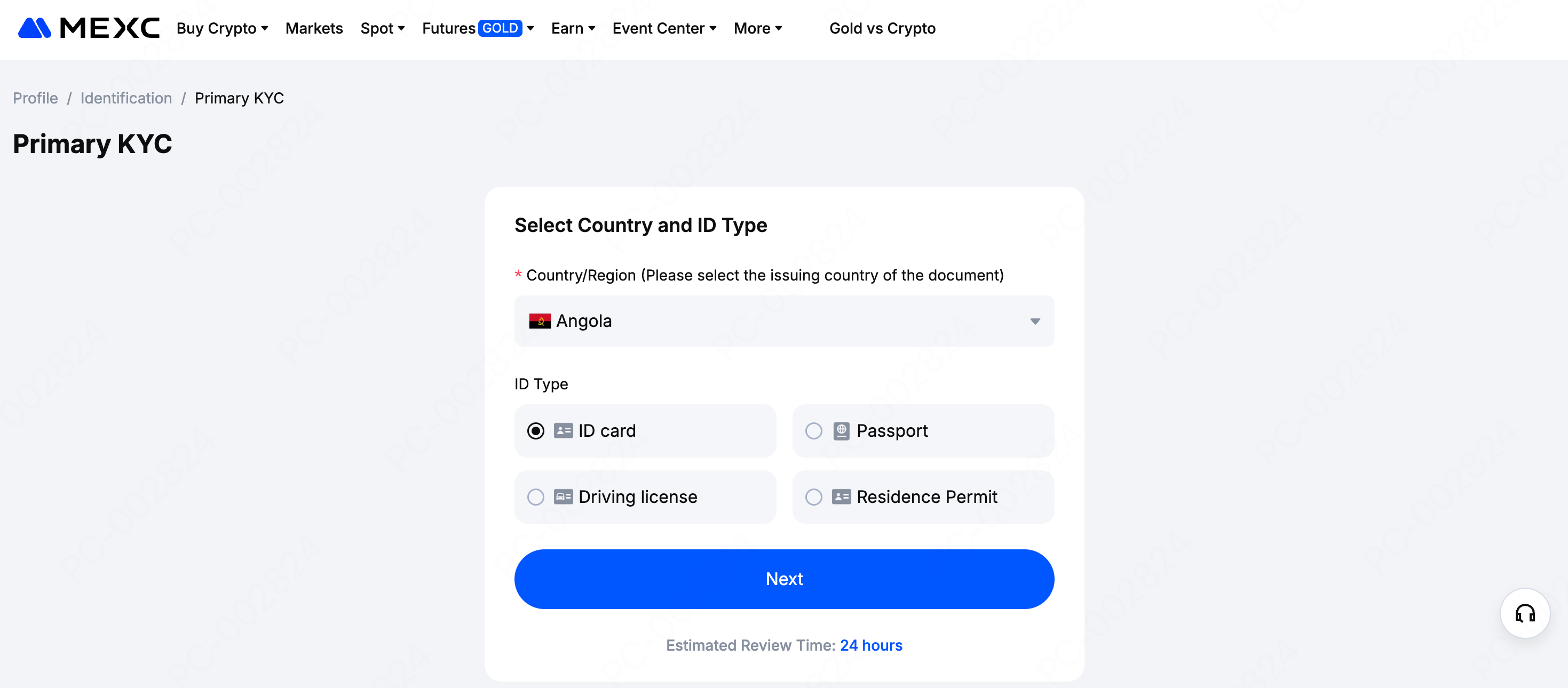Image resolution: width=1568 pixels, height=688 pixels.
Task: Click the MEXC logo icon
Action: [35, 28]
